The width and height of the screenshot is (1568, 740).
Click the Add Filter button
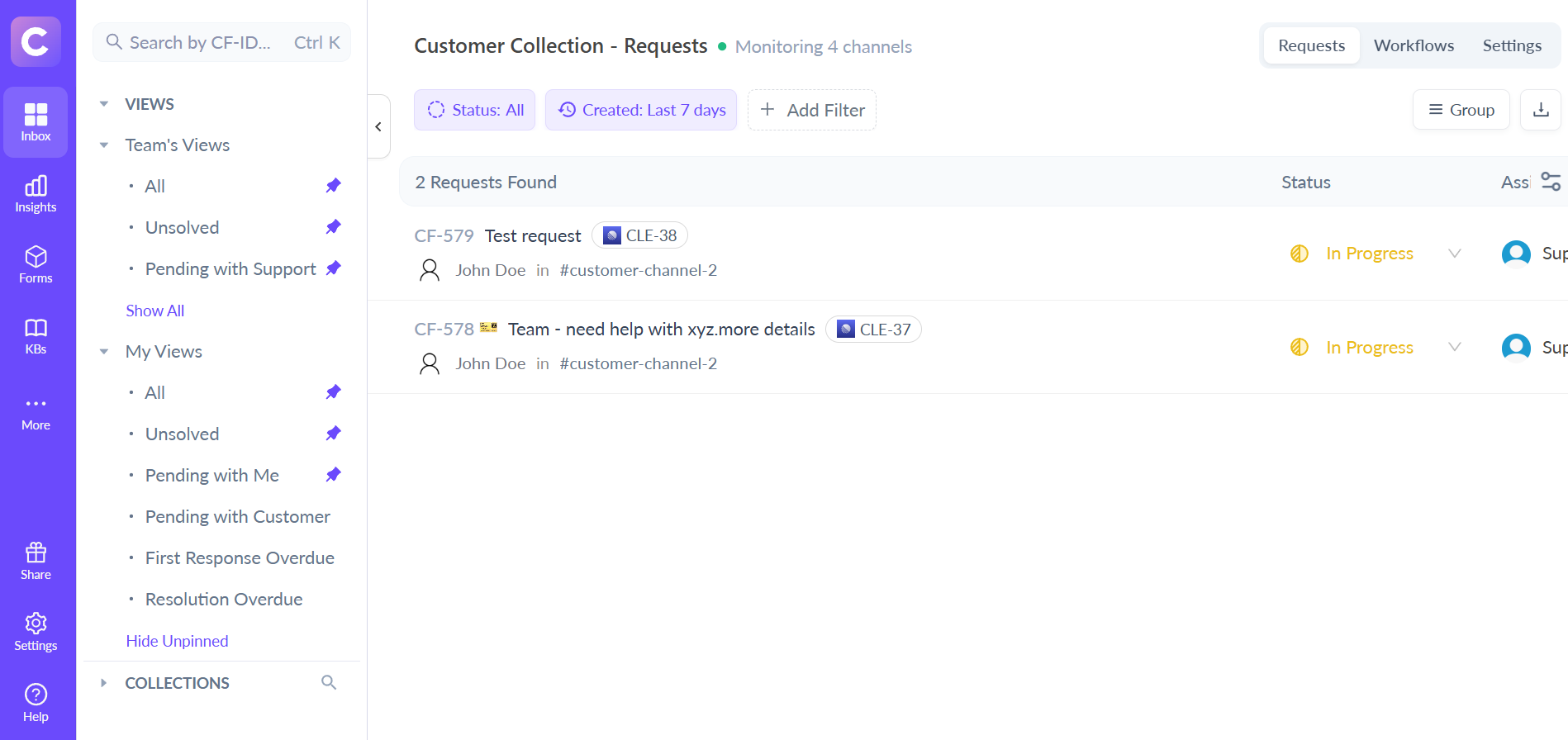click(x=811, y=110)
